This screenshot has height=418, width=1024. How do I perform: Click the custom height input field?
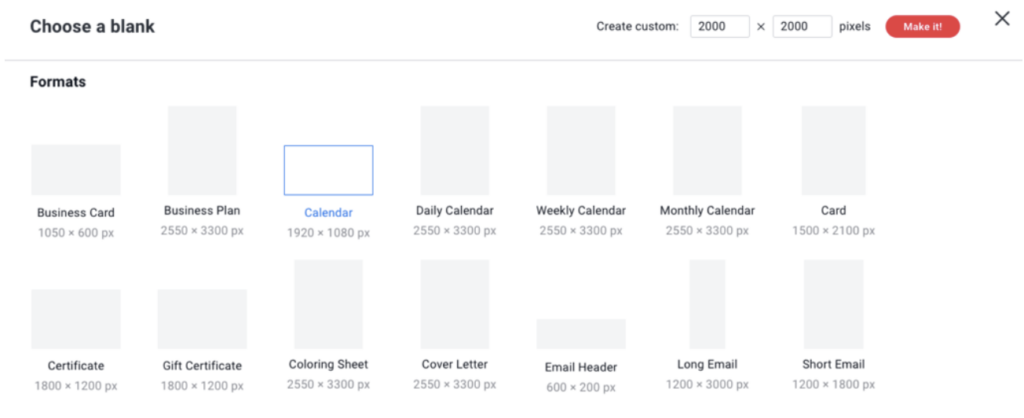point(802,27)
